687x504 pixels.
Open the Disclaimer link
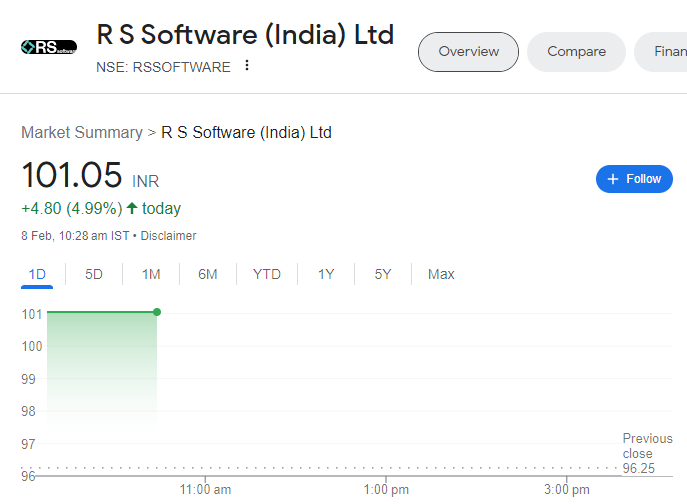[168, 236]
